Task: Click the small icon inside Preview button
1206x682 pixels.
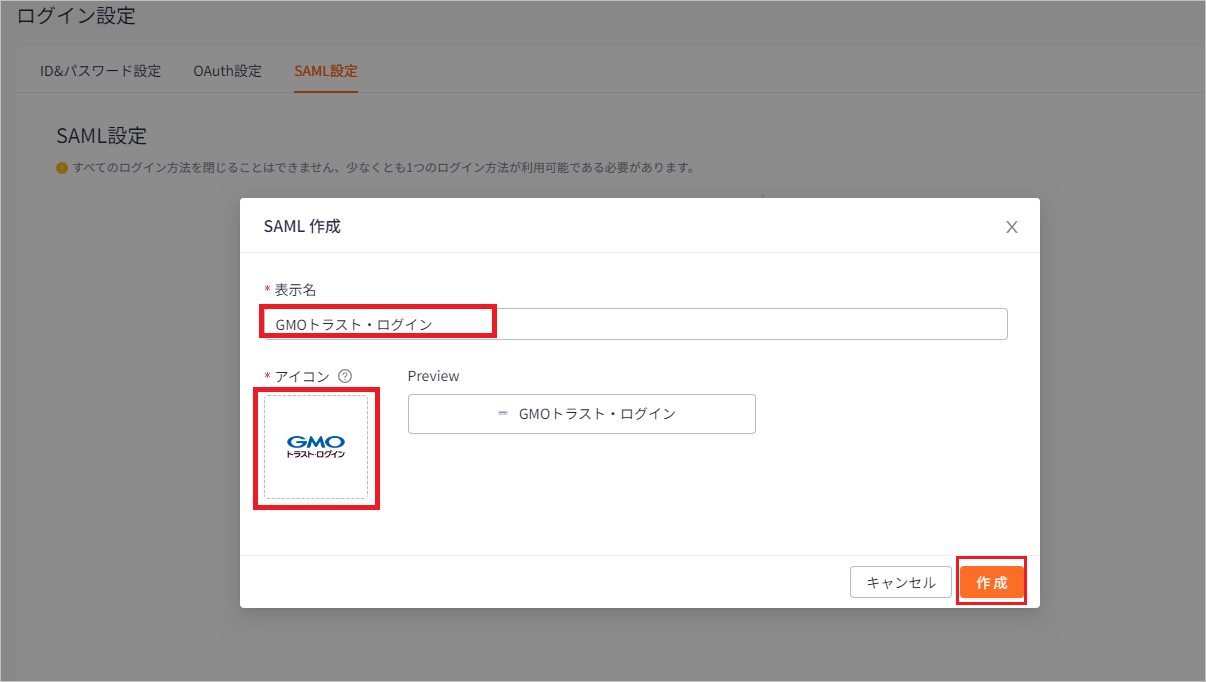Action: tap(503, 414)
